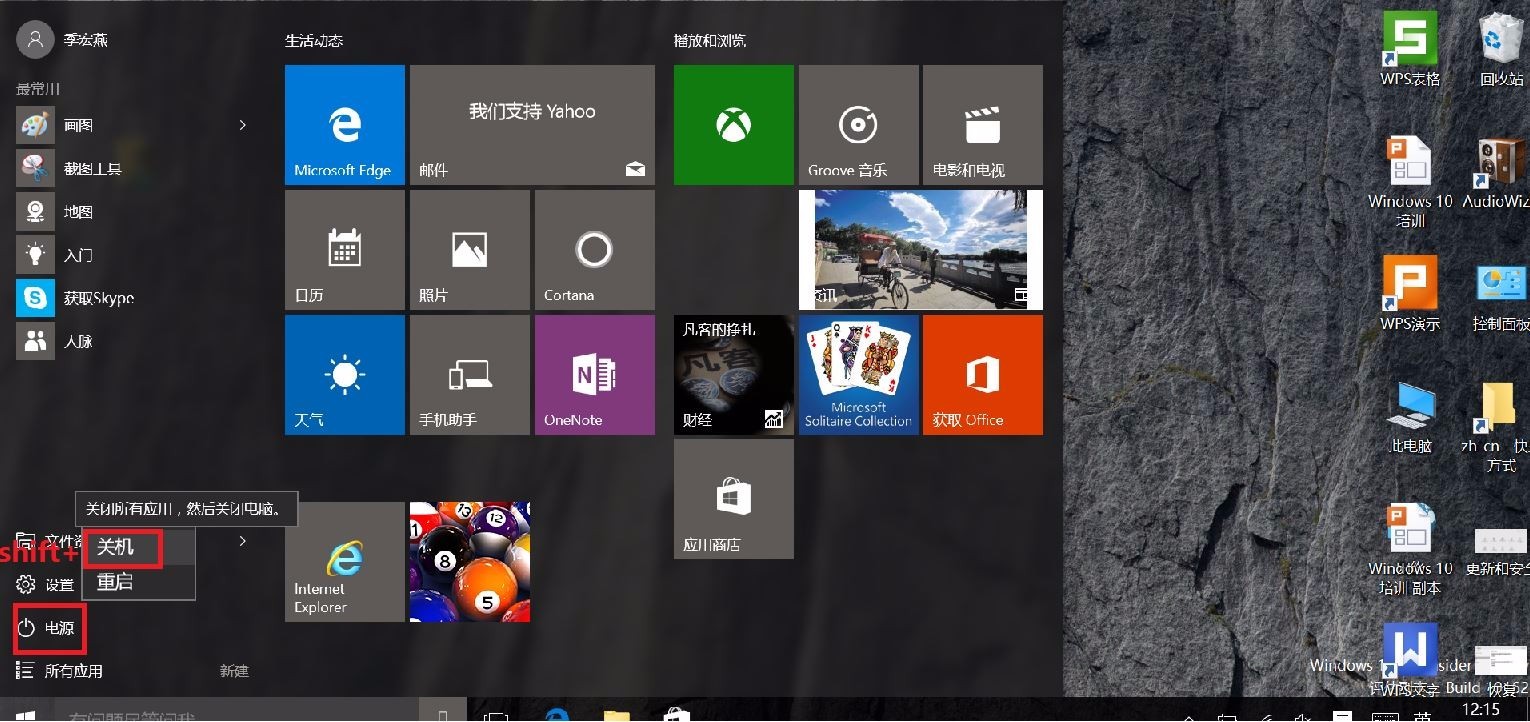Open the 电影和电视 tile
The width and height of the screenshot is (1530, 722).
[983, 125]
